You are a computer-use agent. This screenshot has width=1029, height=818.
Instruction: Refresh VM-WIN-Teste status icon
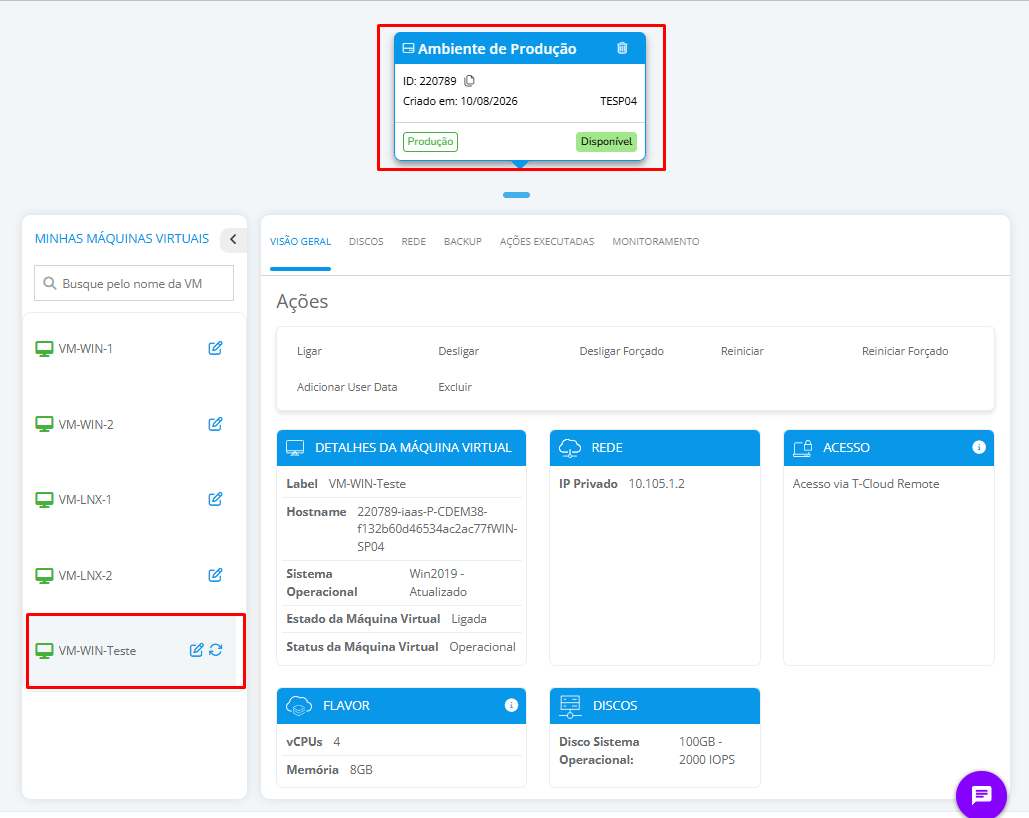tap(216, 650)
